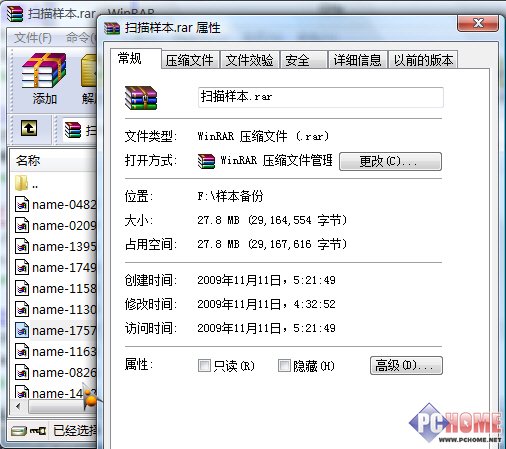
Task: Click the 已经选择 status bar text
Action: (75, 431)
